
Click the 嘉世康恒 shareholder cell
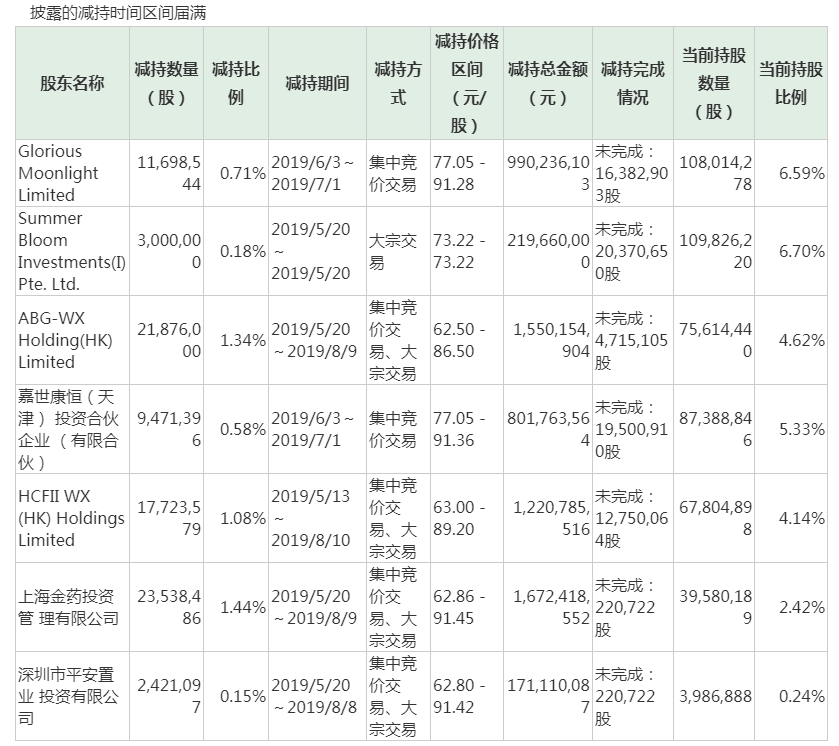pyautogui.click(x=72, y=429)
